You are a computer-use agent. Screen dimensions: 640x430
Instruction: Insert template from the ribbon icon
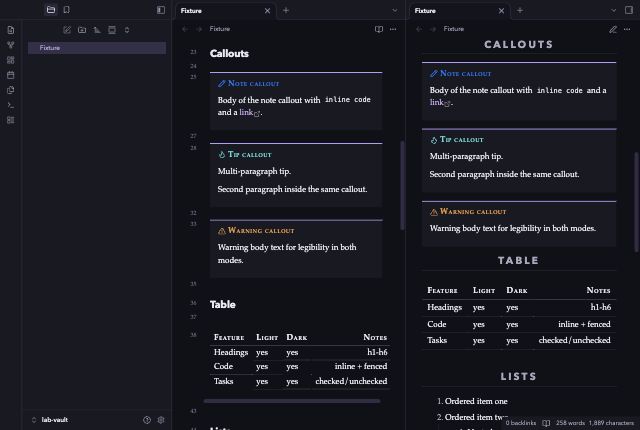coord(11,90)
